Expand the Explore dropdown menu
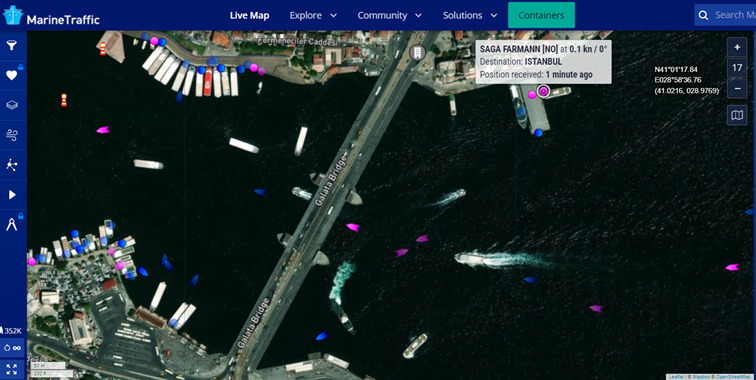756x380 pixels. point(313,15)
